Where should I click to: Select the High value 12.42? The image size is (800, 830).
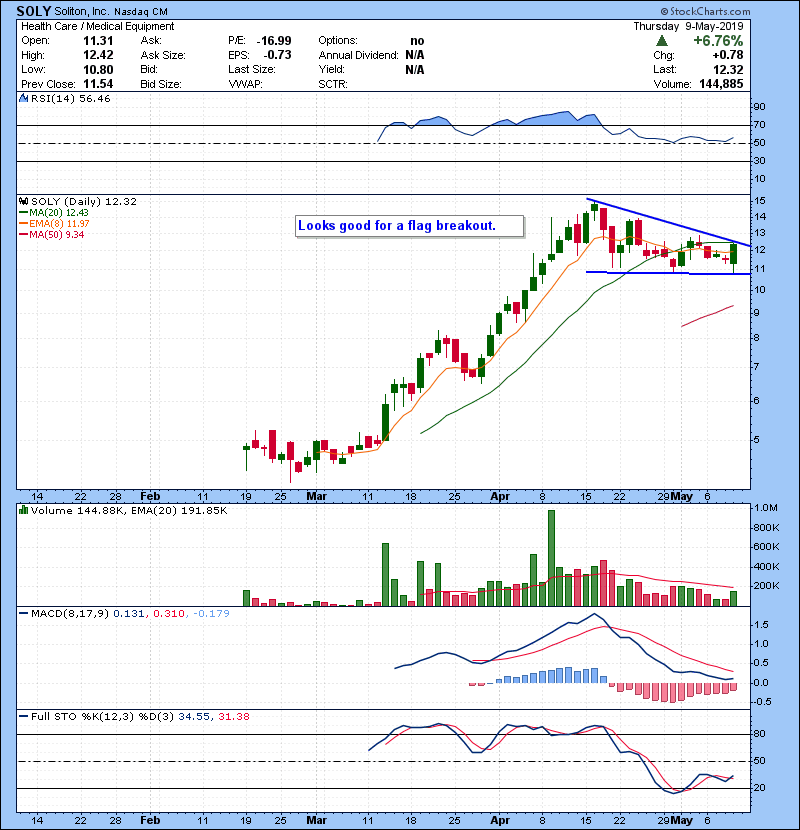tap(98, 55)
